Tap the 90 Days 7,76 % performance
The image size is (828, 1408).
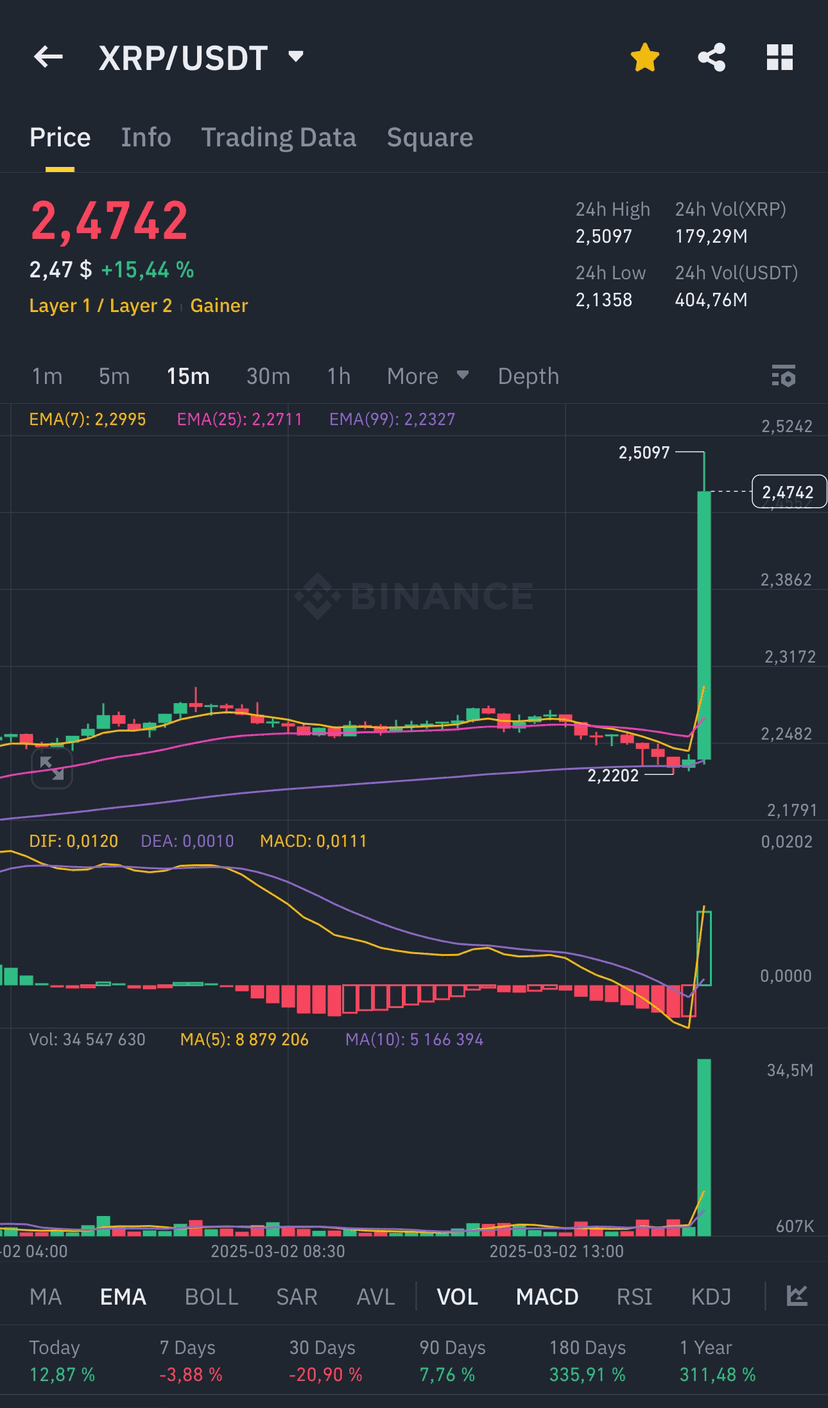[x=452, y=1361]
